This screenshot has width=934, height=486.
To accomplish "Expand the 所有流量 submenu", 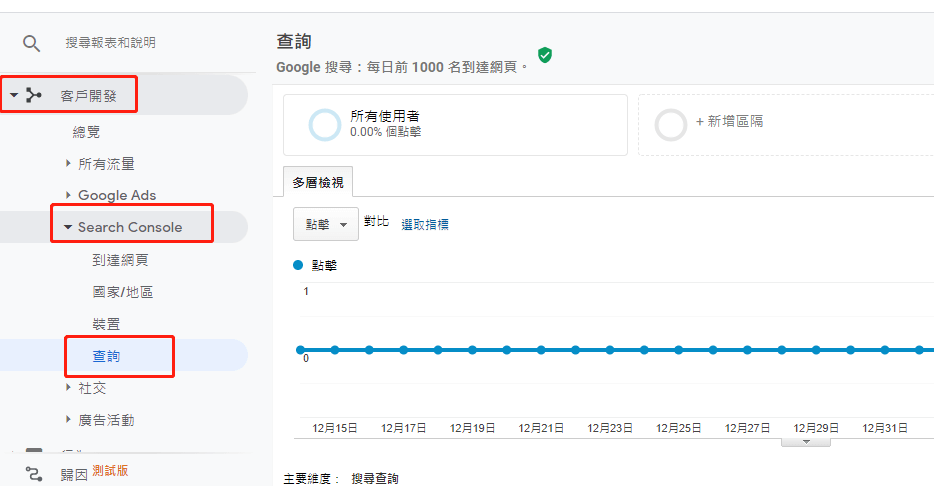I will (x=68, y=163).
